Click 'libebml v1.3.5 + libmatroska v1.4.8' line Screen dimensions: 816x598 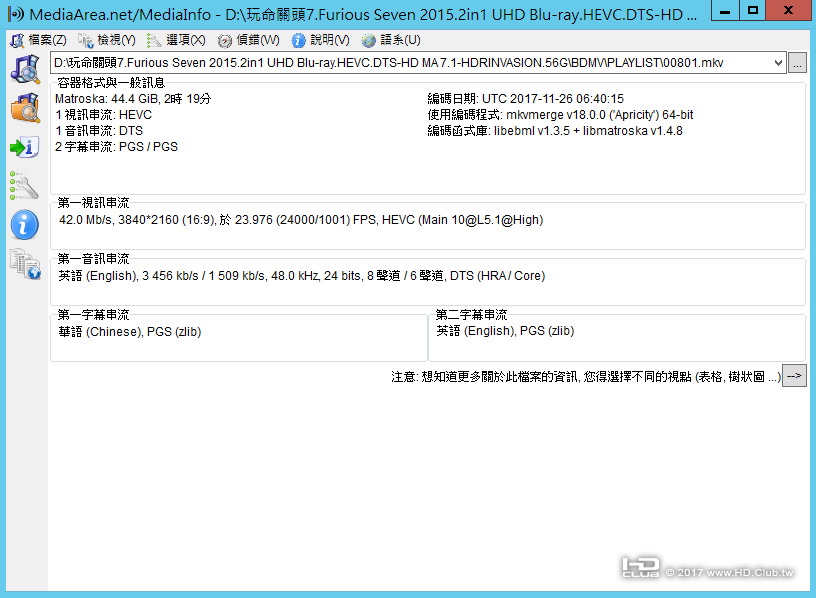point(555,131)
